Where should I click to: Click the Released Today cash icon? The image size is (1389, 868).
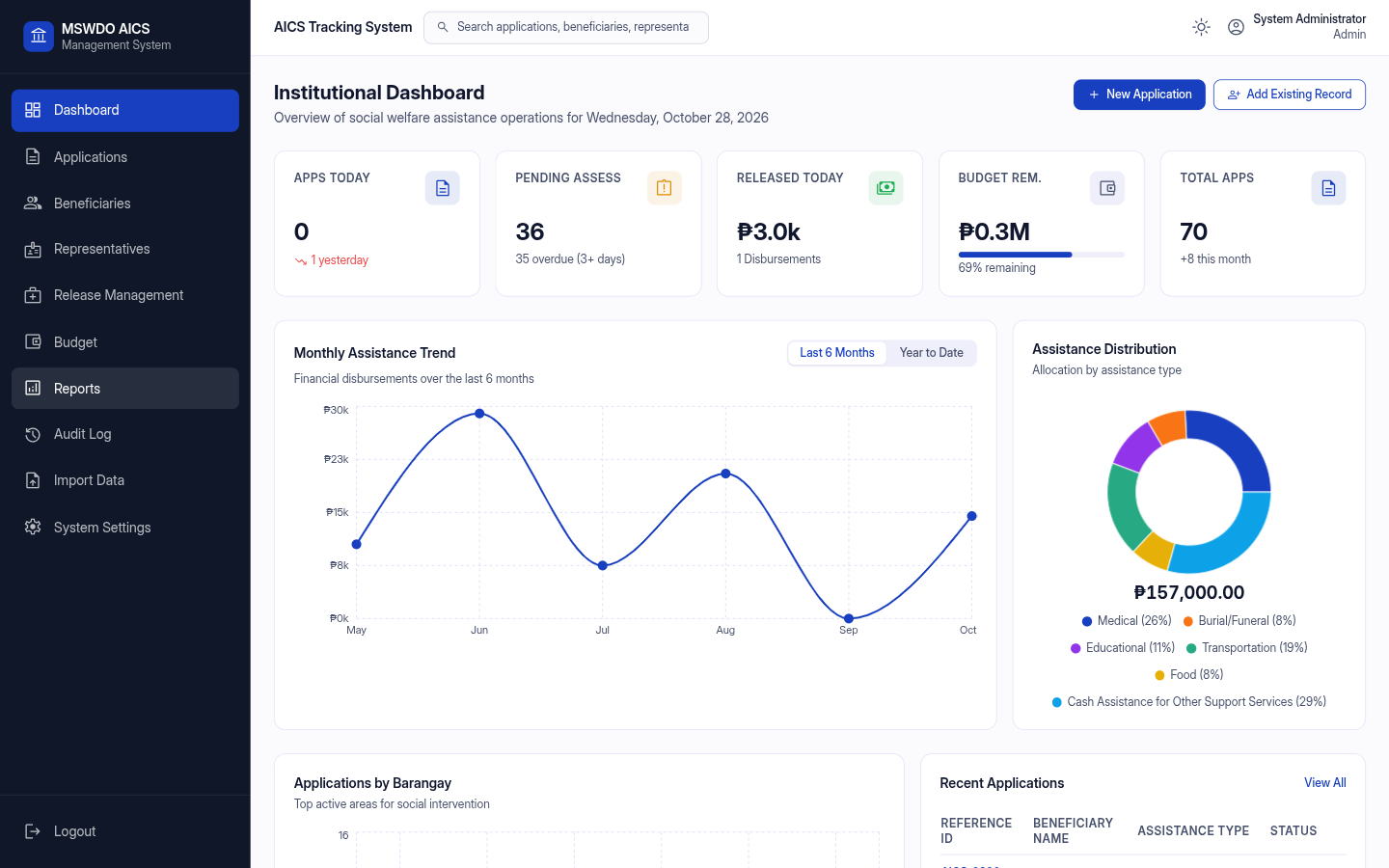click(x=885, y=188)
